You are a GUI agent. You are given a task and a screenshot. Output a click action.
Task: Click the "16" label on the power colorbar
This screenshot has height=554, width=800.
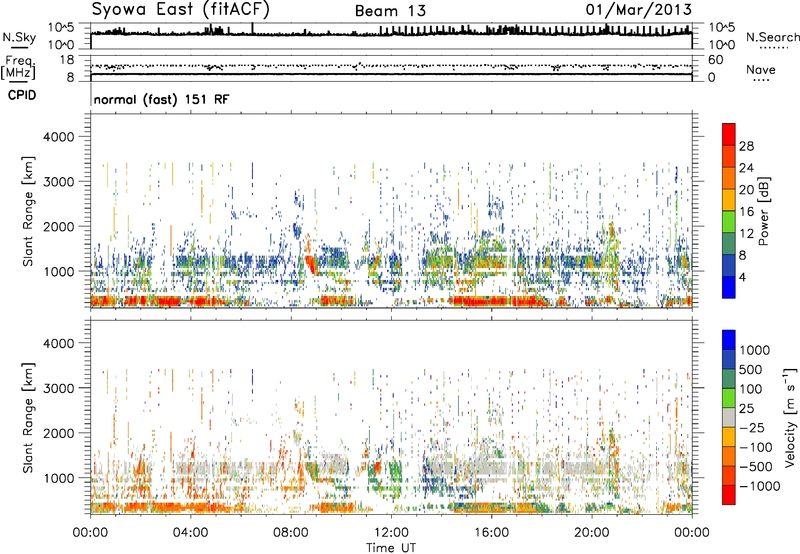pyautogui.click(x=746, y=212)
